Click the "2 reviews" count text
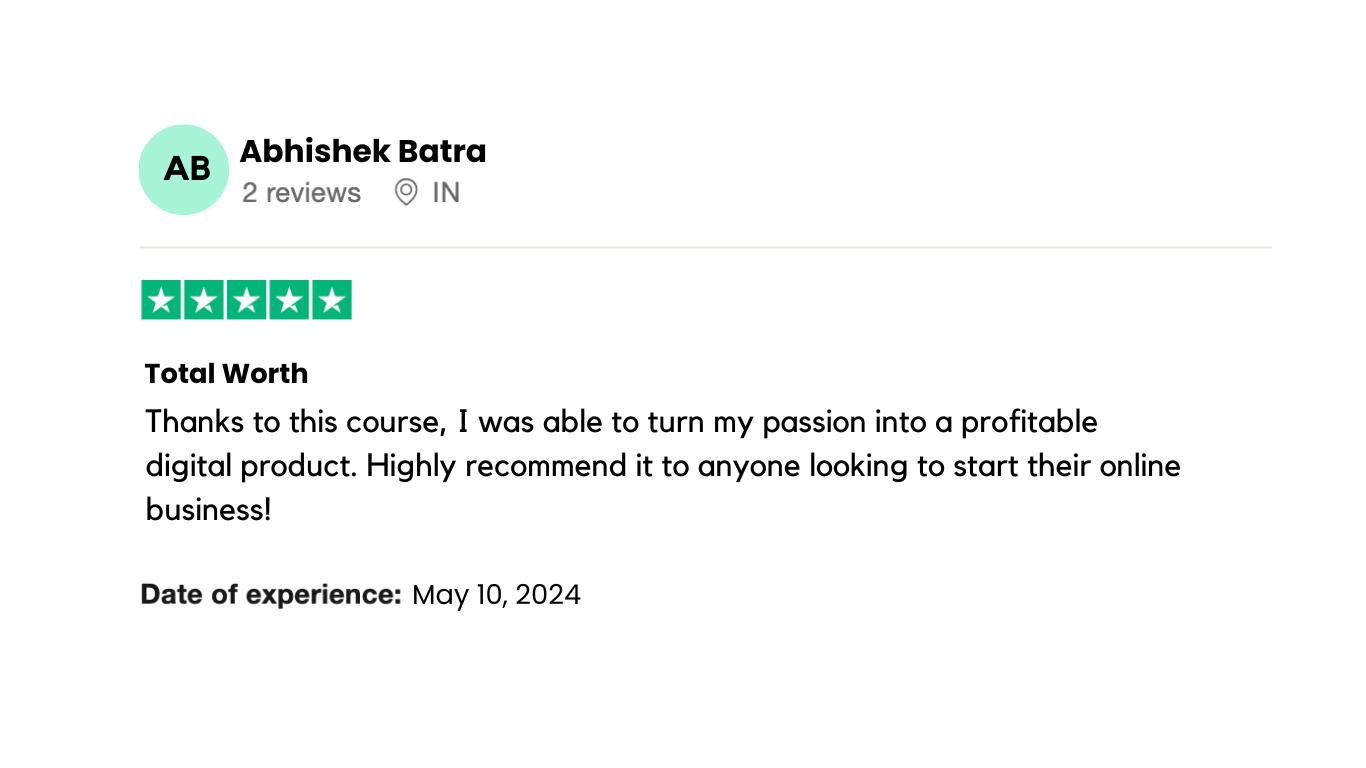 pyautogui.click(x=301, y=192)
